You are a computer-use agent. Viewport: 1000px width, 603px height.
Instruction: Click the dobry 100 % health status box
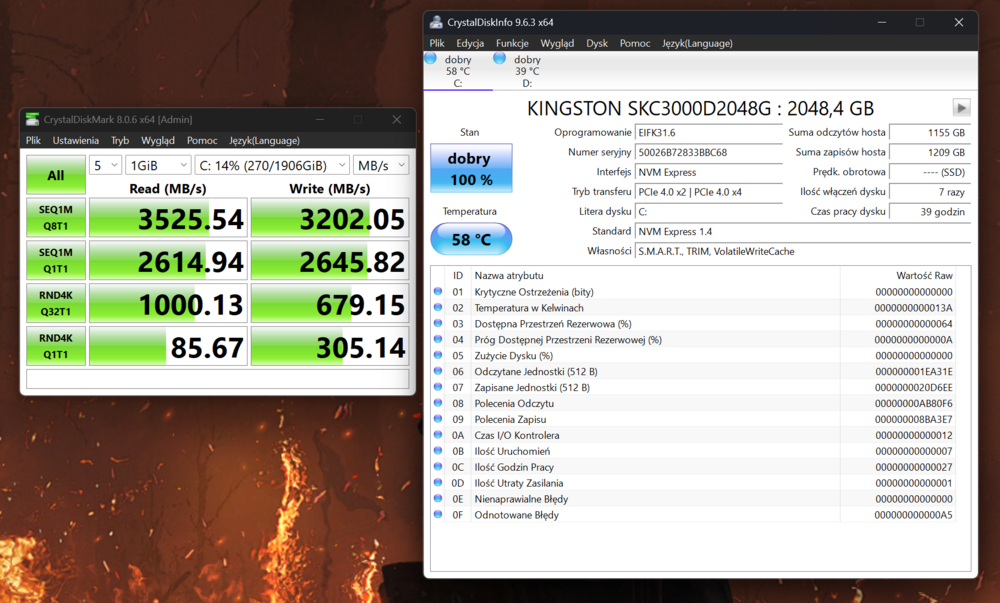pyautogui.click(x=471, y=168)
